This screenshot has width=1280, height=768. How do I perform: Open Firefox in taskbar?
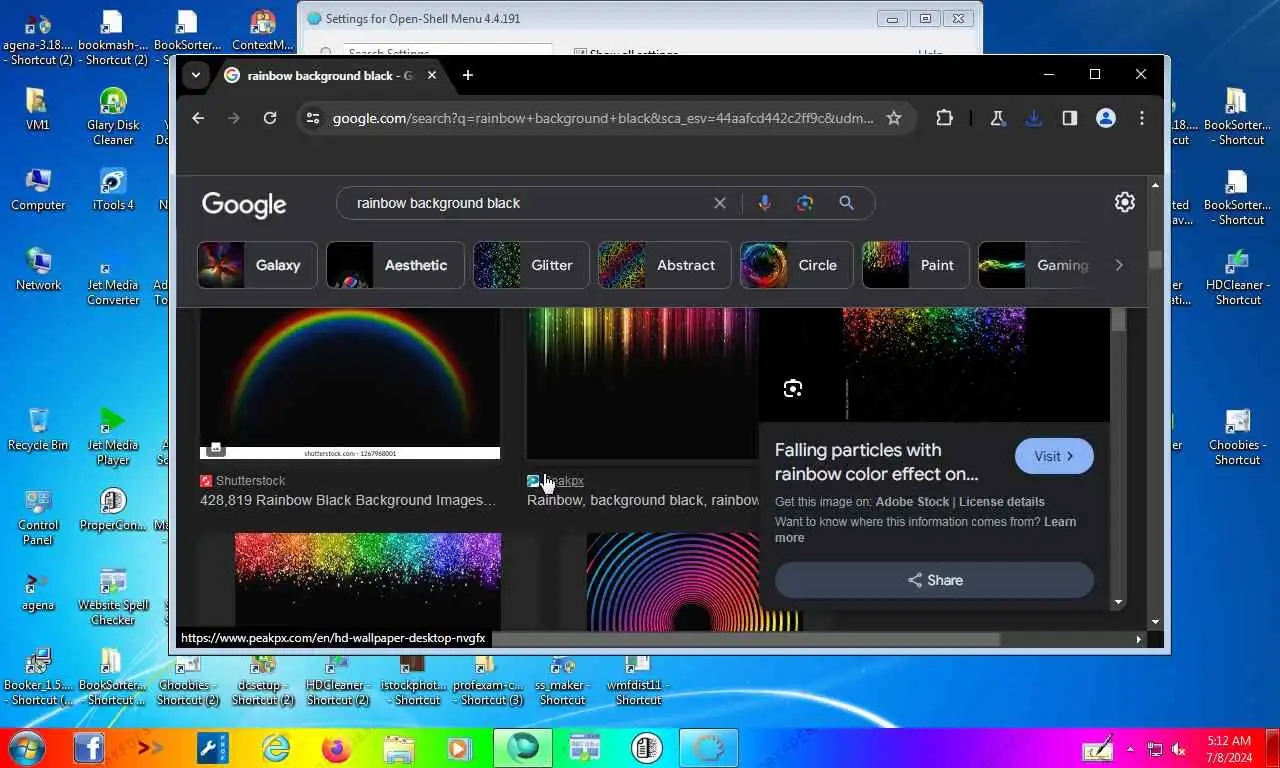[x=337, y=748]
